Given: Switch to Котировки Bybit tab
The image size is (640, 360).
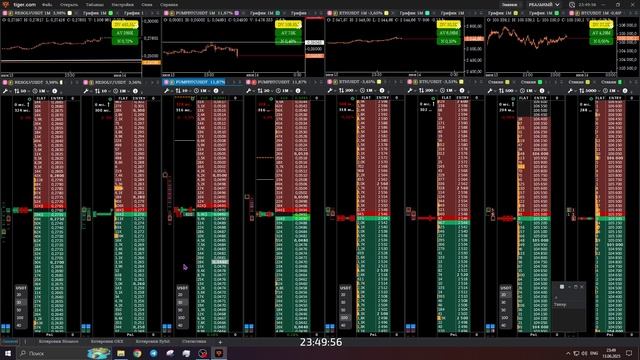Looking at the screenshot, I should click(x=152, y=342).
